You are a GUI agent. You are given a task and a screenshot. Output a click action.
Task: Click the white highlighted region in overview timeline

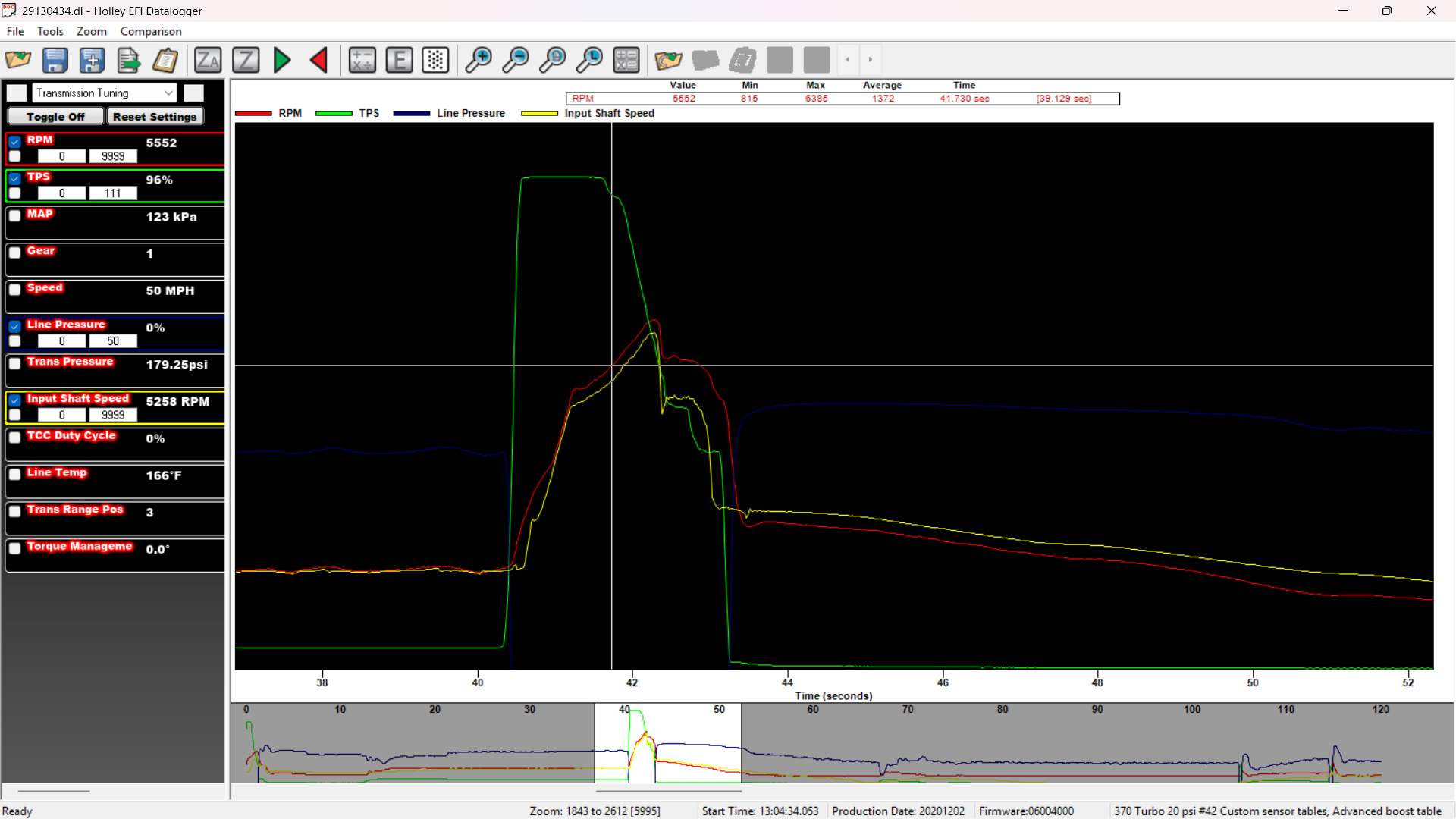tap(668, 743)
